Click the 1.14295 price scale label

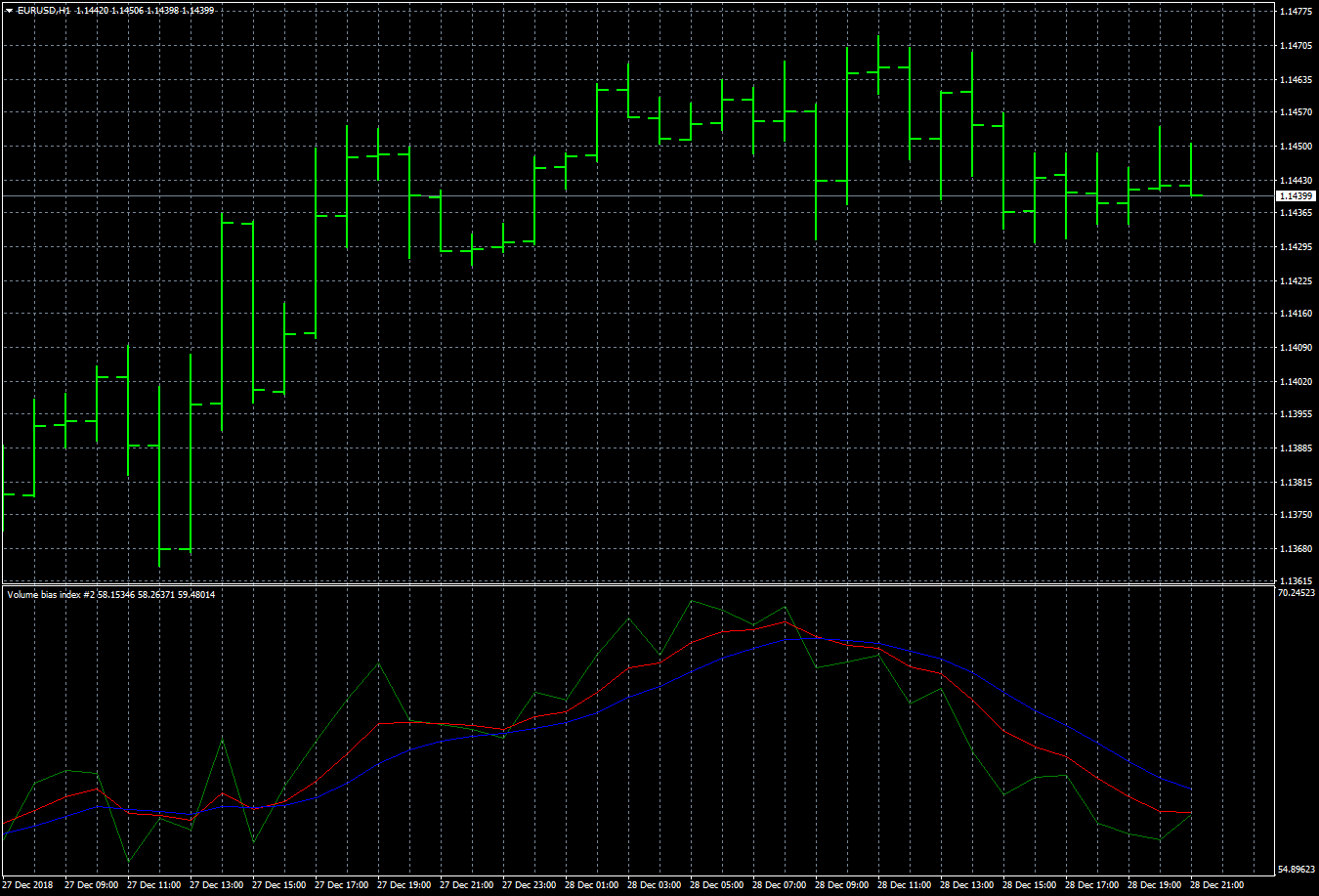[1295, 247]
